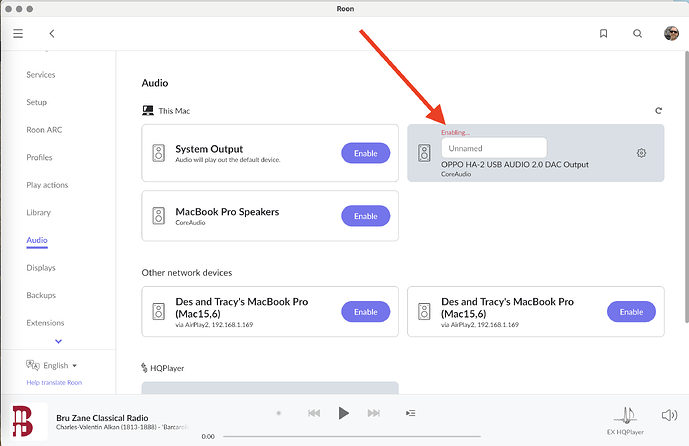The height and width of the screenshot is (446, 689).
Task: Skip to the previous track
Action: point(314,413)
